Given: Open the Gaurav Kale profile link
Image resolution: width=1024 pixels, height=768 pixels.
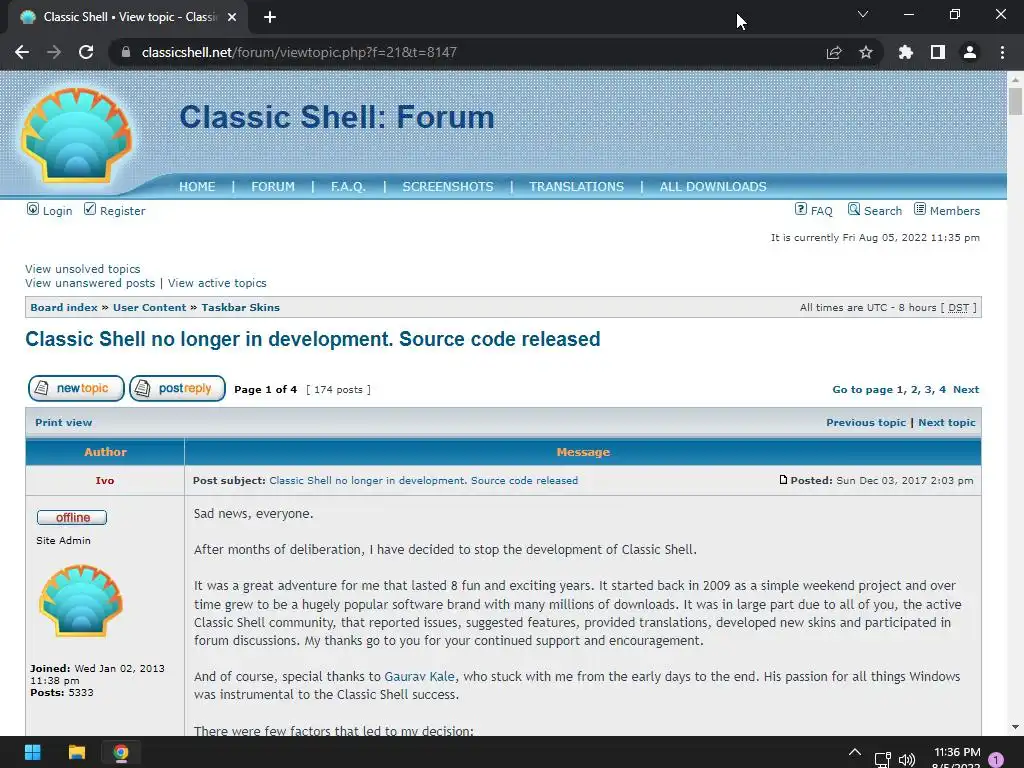Looking at the screenshot, I should (x=419, y=677).
